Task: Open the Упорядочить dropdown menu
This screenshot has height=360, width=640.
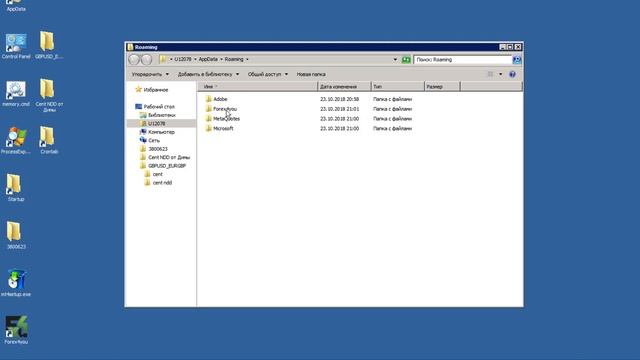Action: click(x=150, y=74)
